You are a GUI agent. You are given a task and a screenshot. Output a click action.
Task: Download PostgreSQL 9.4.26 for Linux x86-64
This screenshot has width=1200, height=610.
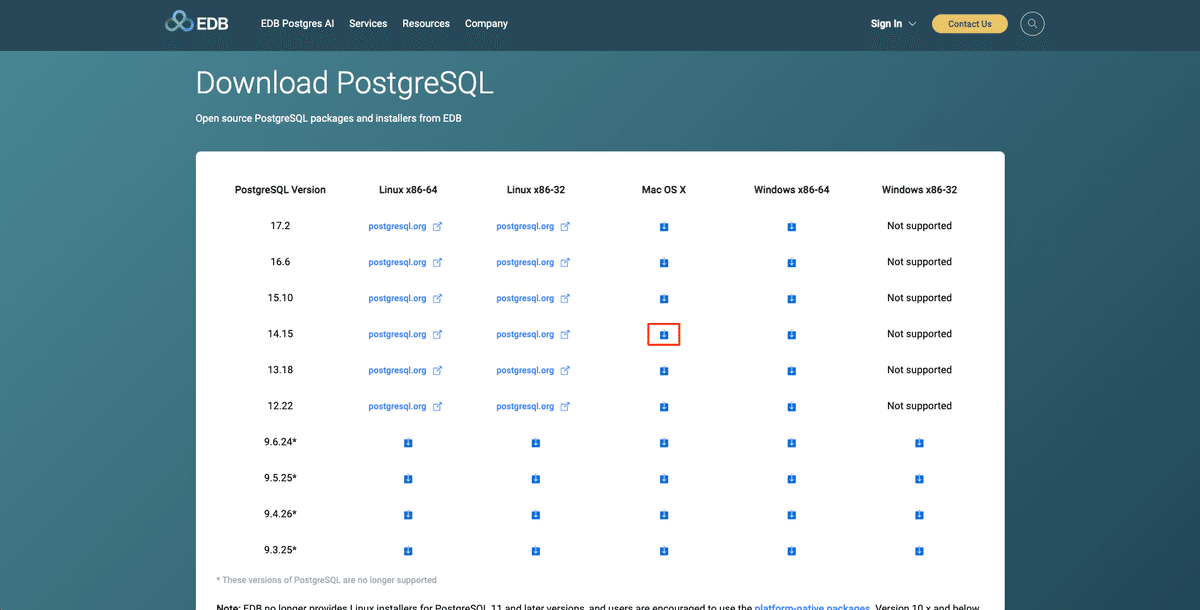pos(408,515)
